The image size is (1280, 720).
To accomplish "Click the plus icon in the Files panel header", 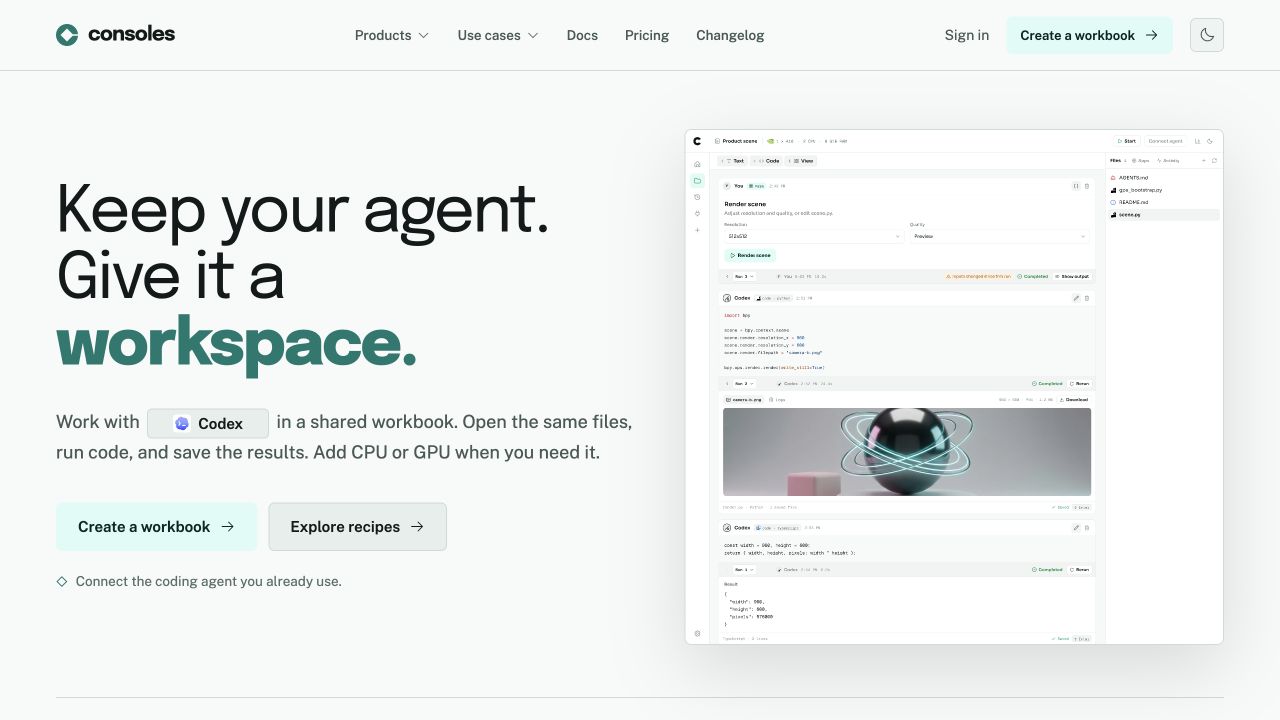I will pyautogui.click(x=1203, y=160).
